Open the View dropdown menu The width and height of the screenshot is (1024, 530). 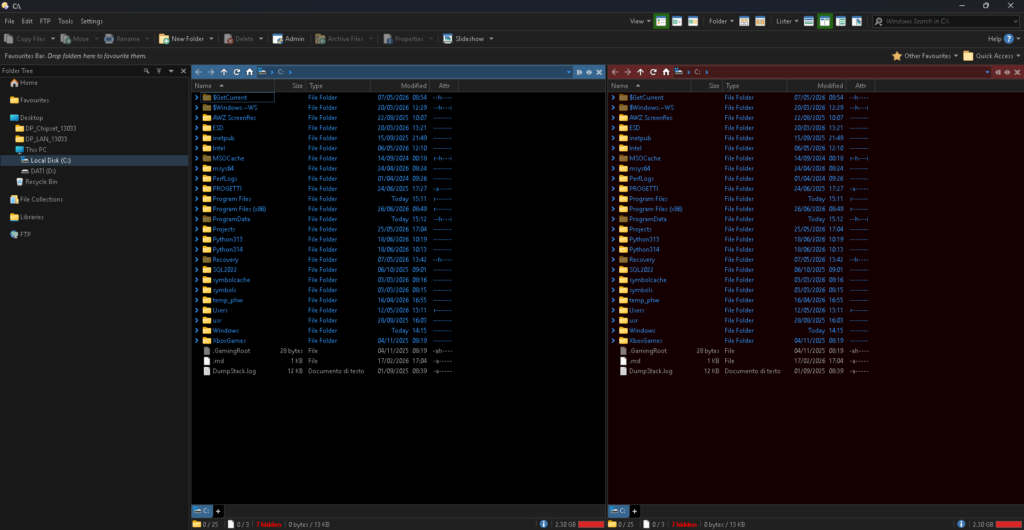[640, 22]
